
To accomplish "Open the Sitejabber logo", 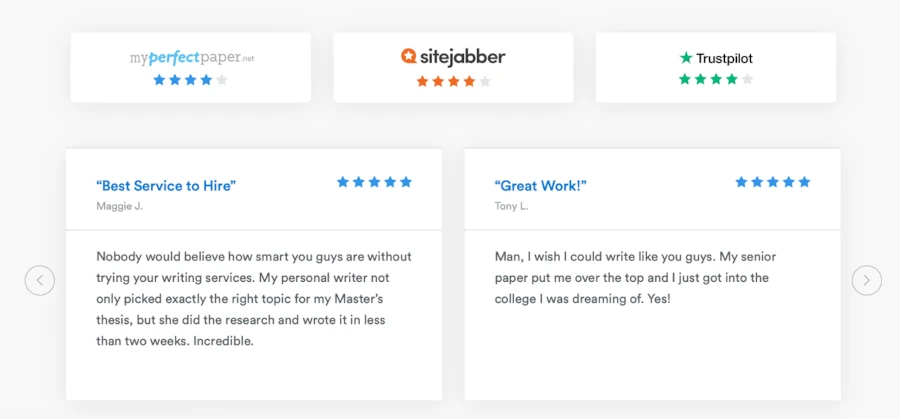I will click(453, 56).
